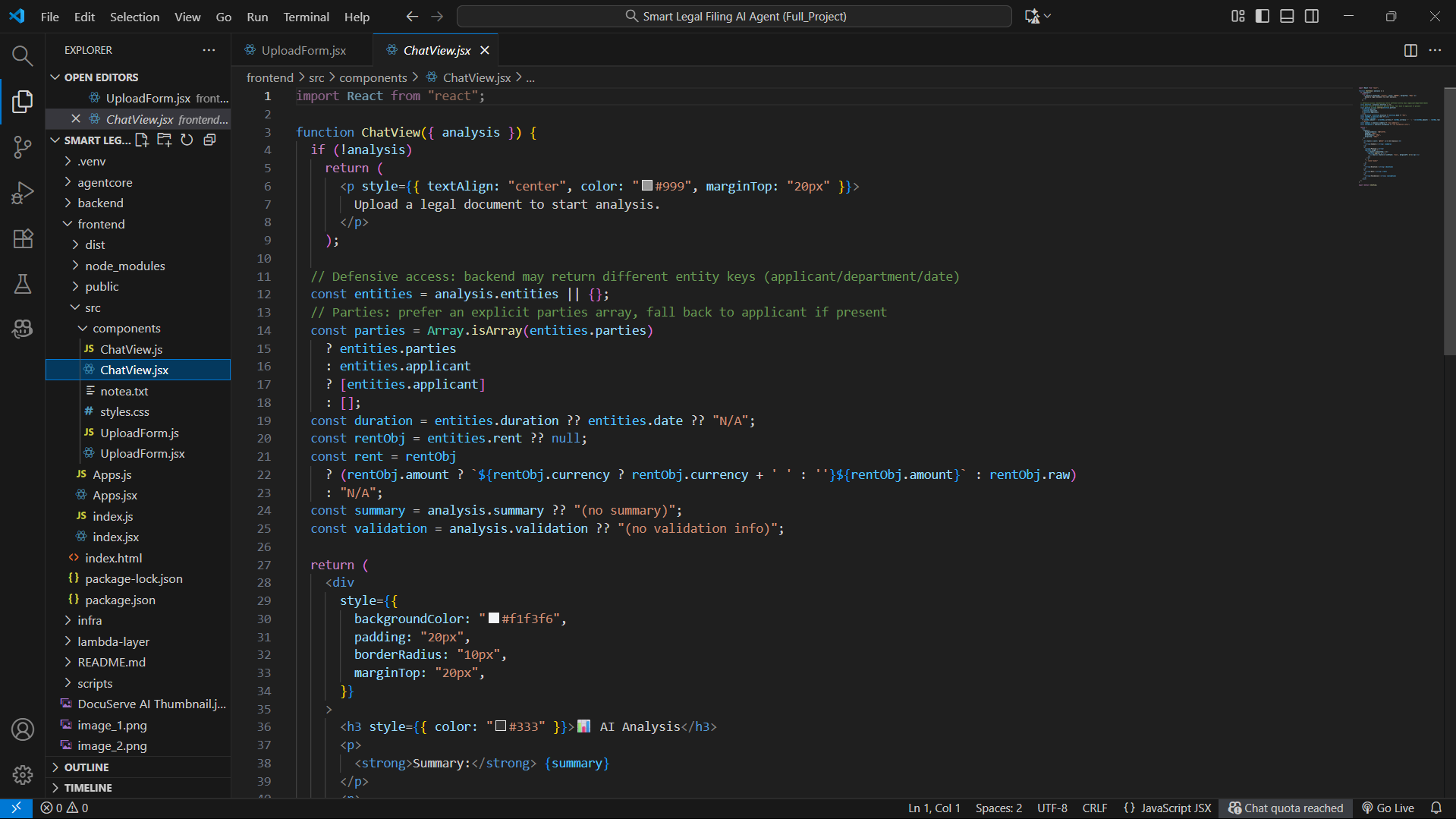
Task: Click the JavaScript JSX language mode
Action: tap(1175, 808)
